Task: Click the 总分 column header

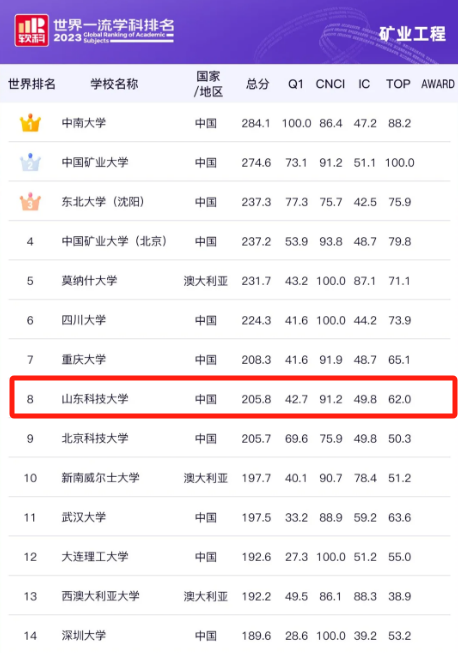Action: 257,84
